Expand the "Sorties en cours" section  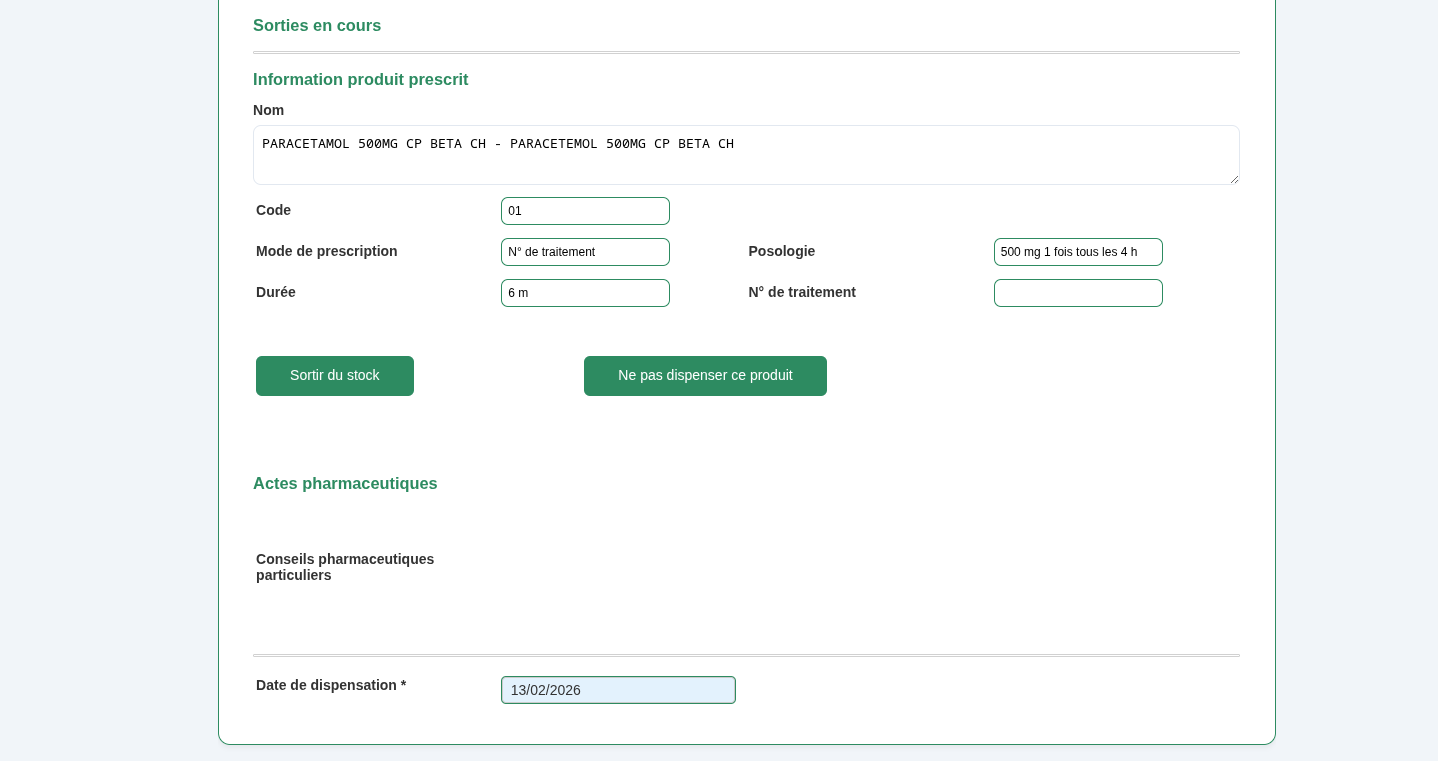coord(317,26)
